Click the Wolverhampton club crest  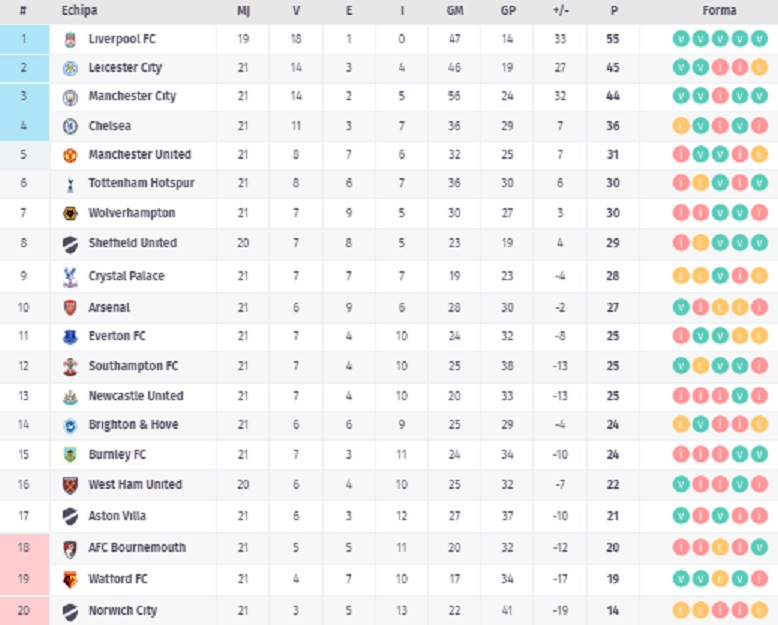coord(69,213)
